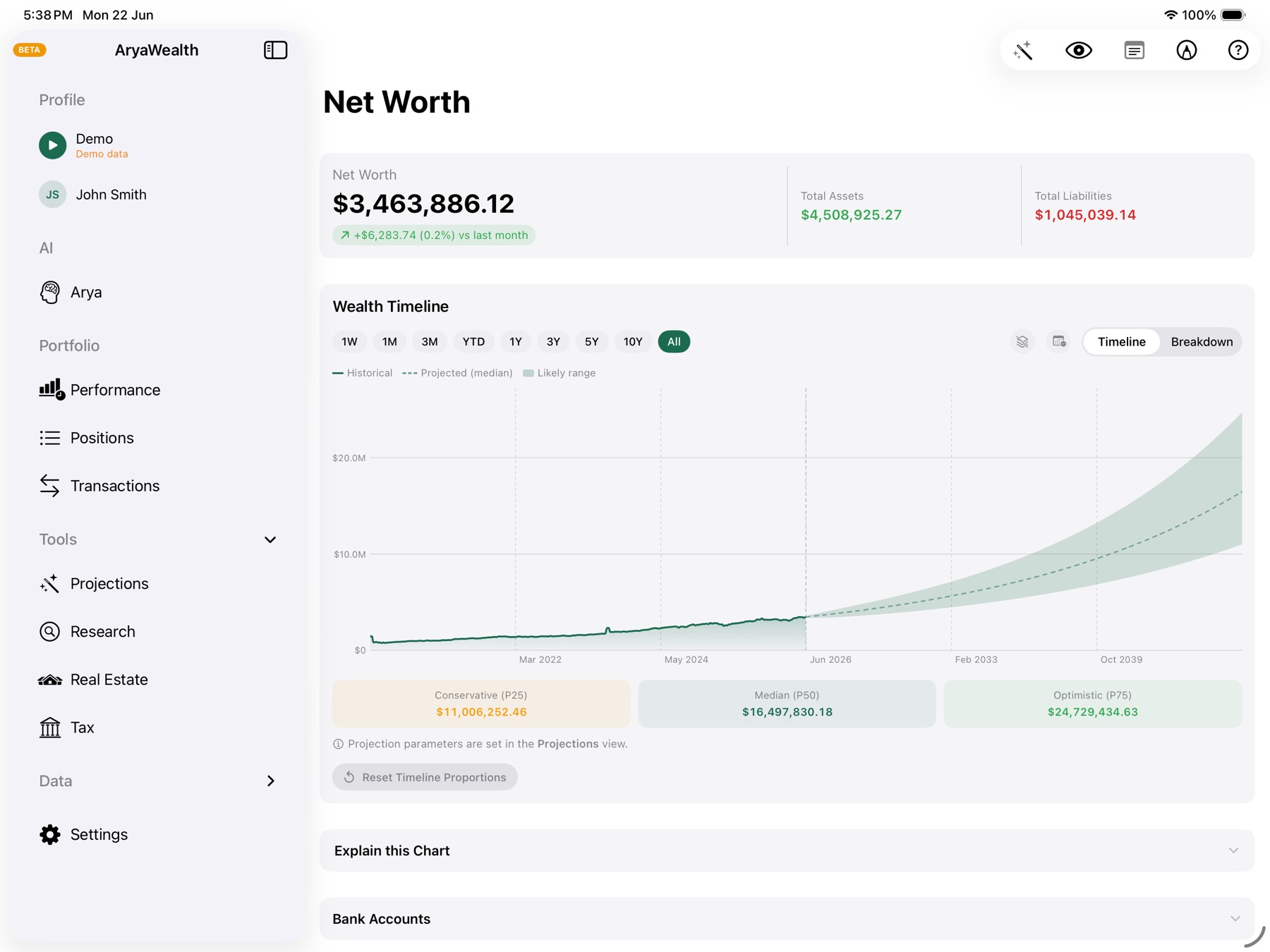The height and width of the screenshot is (952, 1270).
Task: Click the BETA badge
Action: point(30,50)
